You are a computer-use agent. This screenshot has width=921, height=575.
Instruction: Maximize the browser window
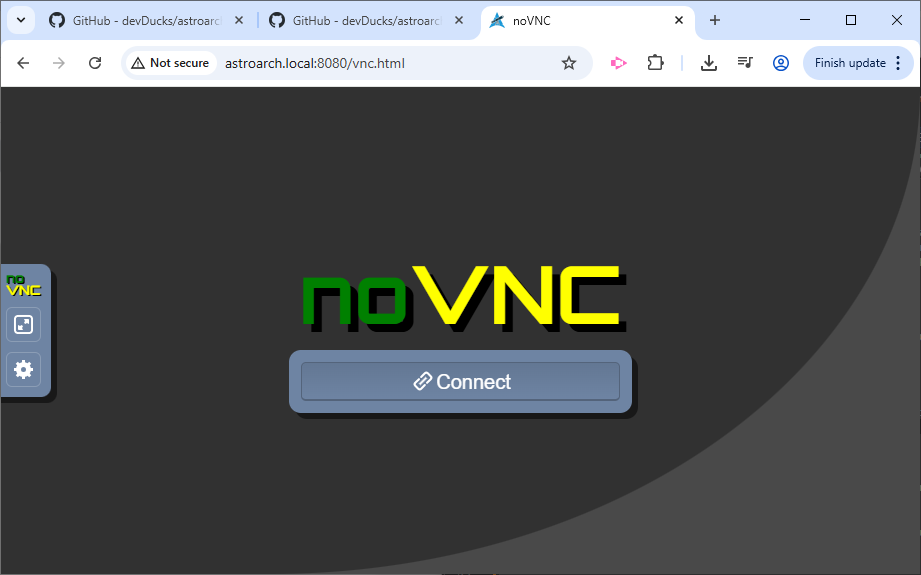coord(851,20)
